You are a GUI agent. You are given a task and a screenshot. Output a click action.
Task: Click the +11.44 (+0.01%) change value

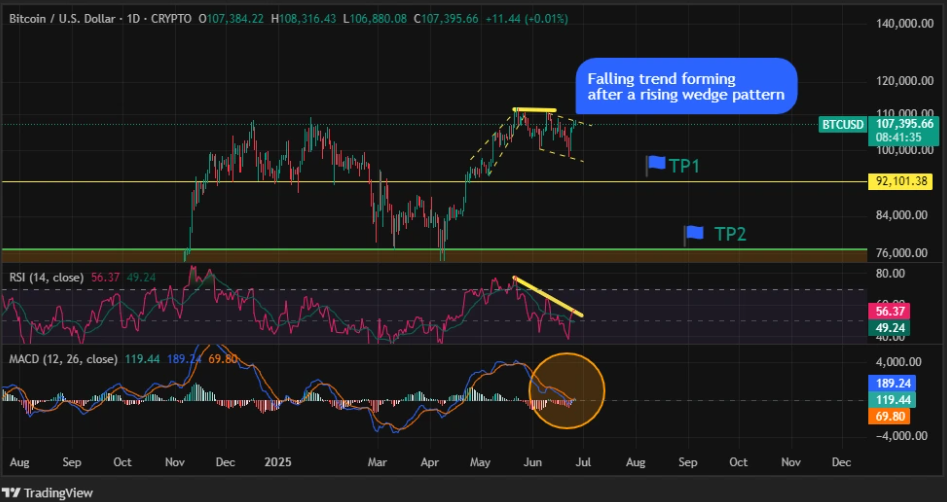tap(527, 19)
